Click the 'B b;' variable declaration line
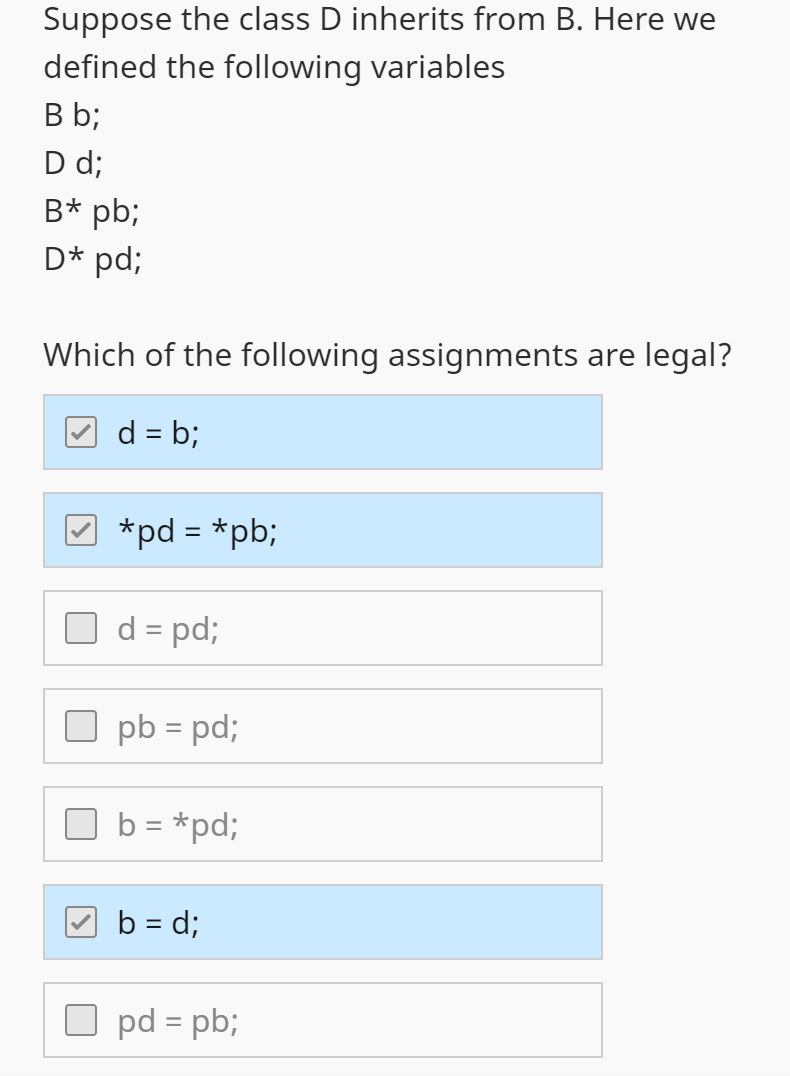 click(70, 115)
